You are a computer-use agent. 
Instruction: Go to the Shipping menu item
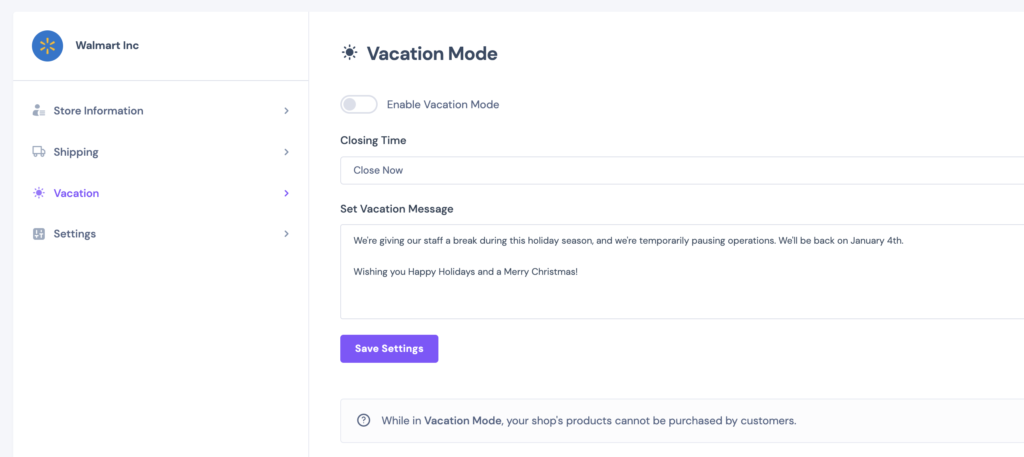[161, 152]
